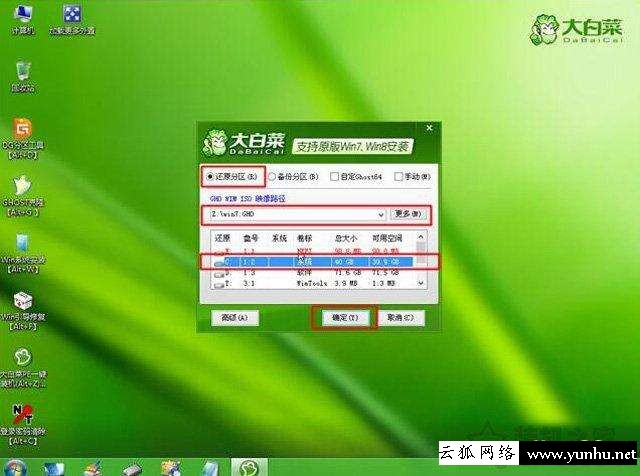Click the monitor icon on the taskbar
Viewport: 640px width, 476px height.
pyautogui.click(x=53, y=468)
